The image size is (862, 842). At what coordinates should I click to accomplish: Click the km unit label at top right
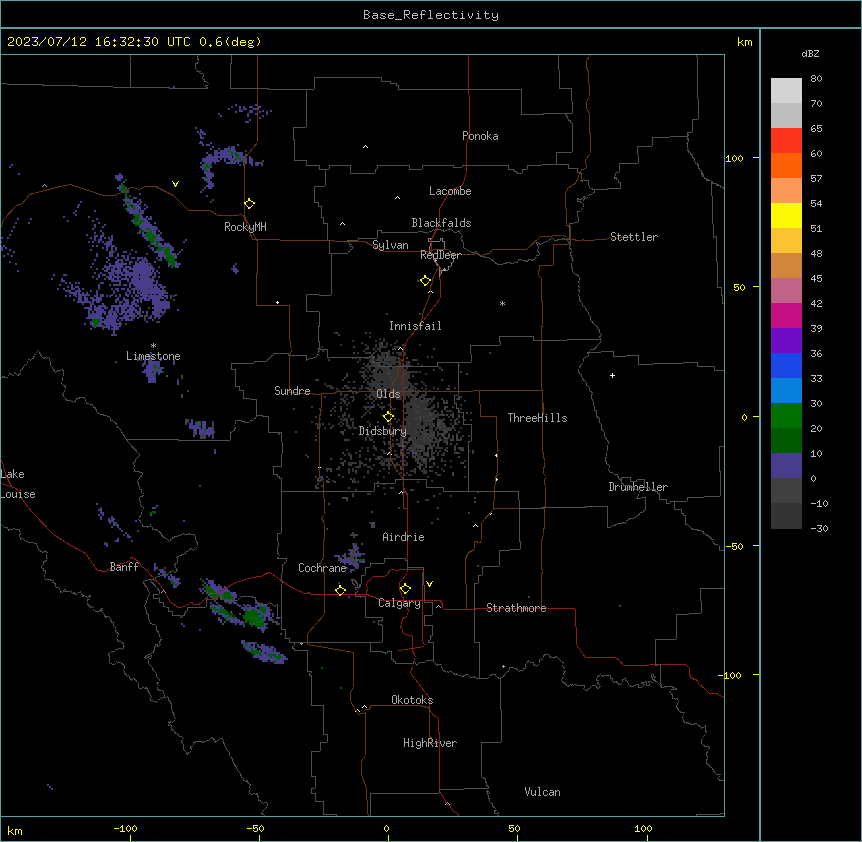point(744,42)
